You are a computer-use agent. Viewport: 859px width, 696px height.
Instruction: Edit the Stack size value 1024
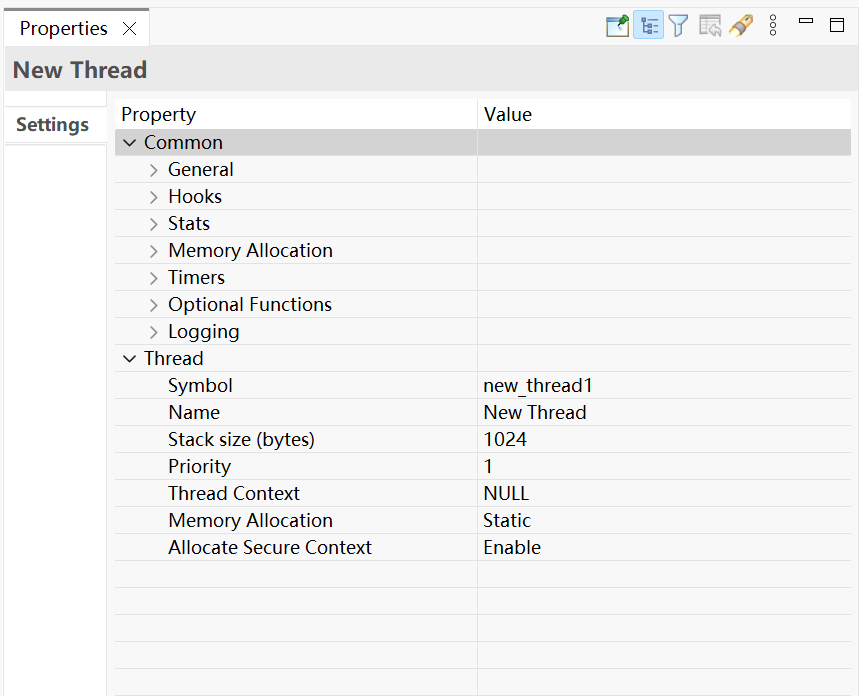coord(664,439)
